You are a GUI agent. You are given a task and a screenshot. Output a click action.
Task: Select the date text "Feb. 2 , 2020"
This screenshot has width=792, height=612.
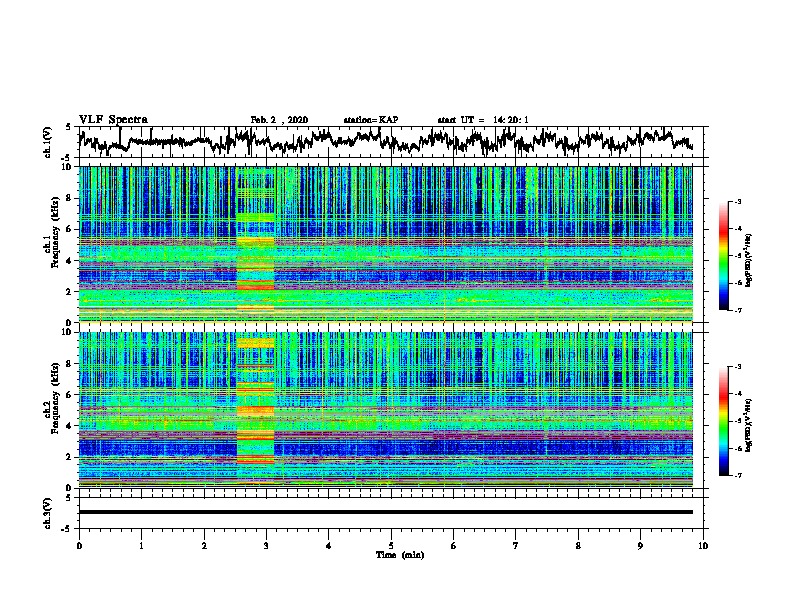[x=279, y=120]
